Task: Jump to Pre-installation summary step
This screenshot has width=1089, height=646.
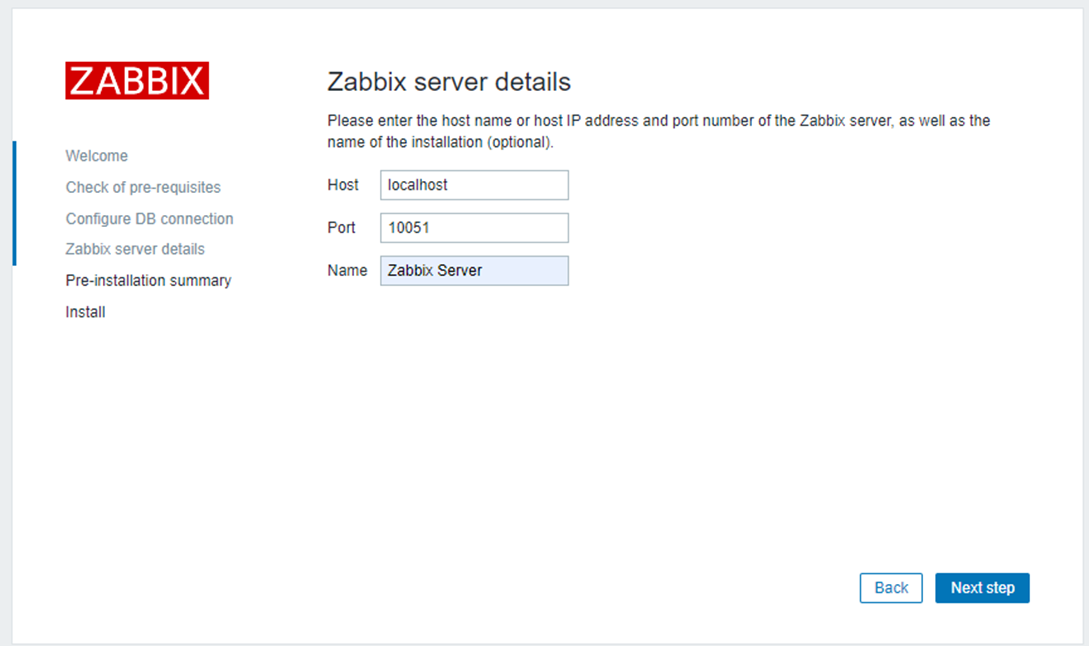Action: [148, 280]
